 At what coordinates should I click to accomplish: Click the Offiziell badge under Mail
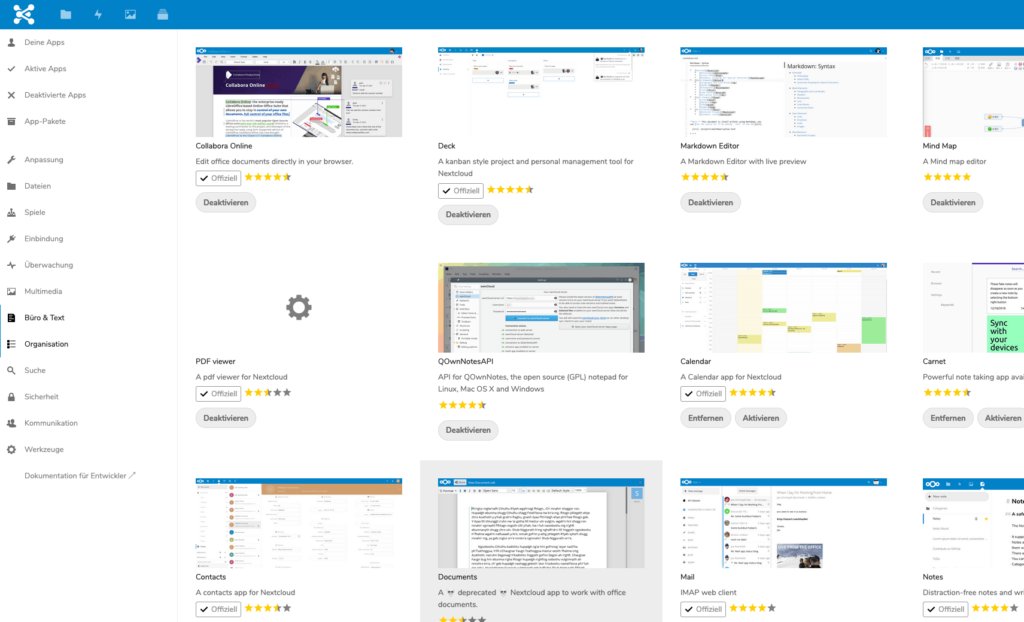[x=703, y=609]
